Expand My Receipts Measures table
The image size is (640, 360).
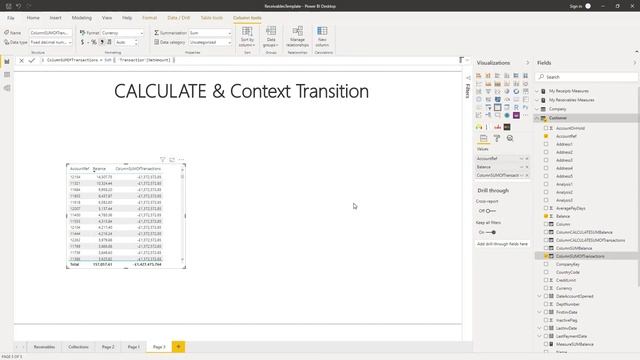537,91
